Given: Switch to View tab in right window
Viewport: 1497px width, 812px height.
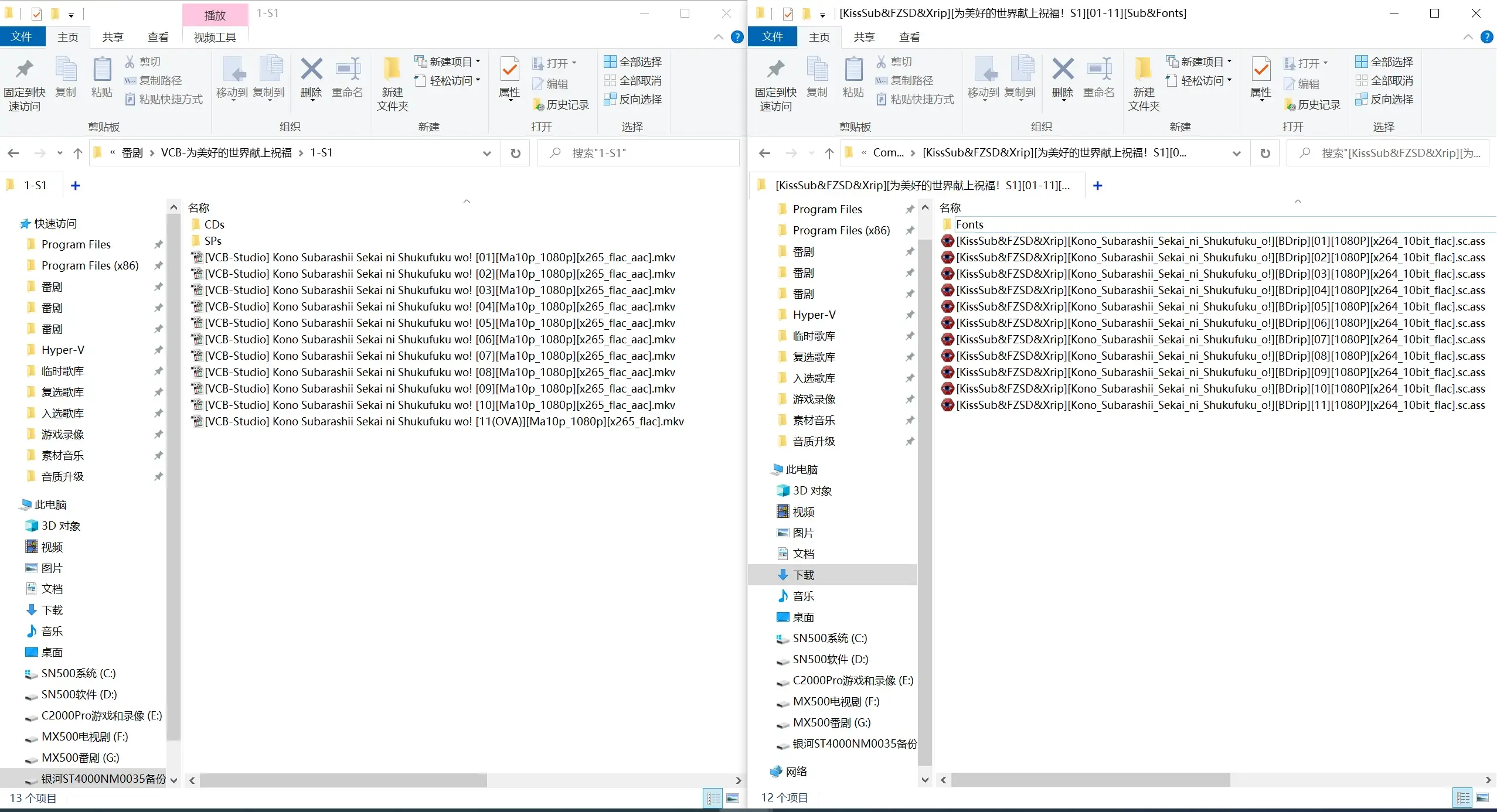Looking at the screenshot, I should coord(909,37).
